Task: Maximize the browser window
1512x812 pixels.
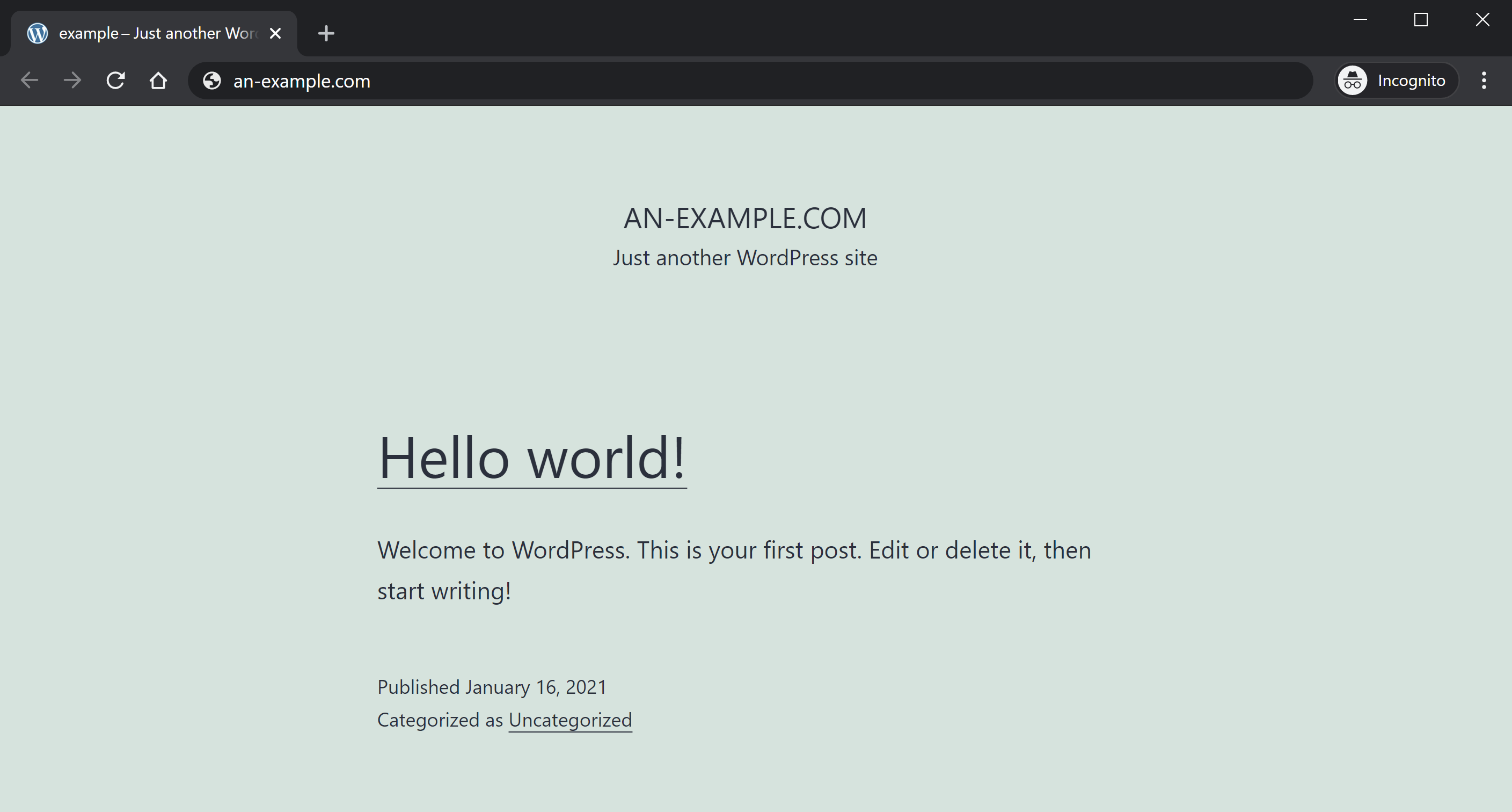Action: click(1420, 20)
